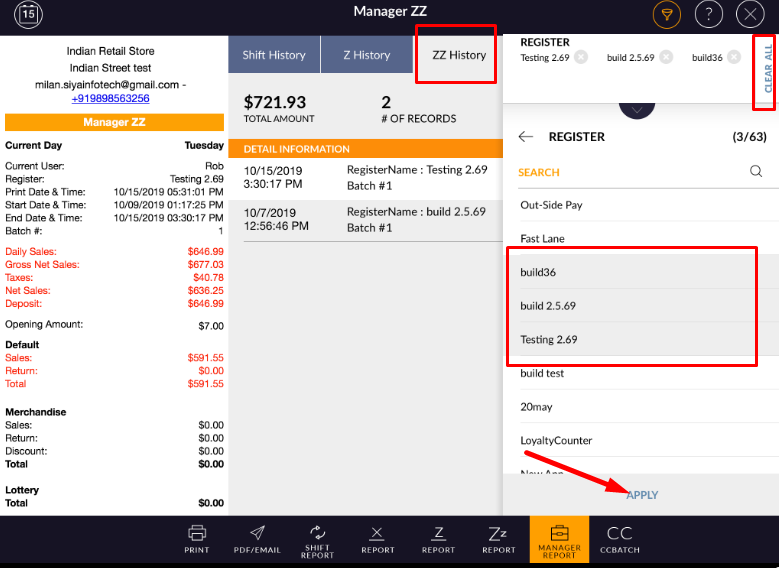779x568 pixels.
Task: Click the filter funnel icon
Action: (x=665, y=14)
